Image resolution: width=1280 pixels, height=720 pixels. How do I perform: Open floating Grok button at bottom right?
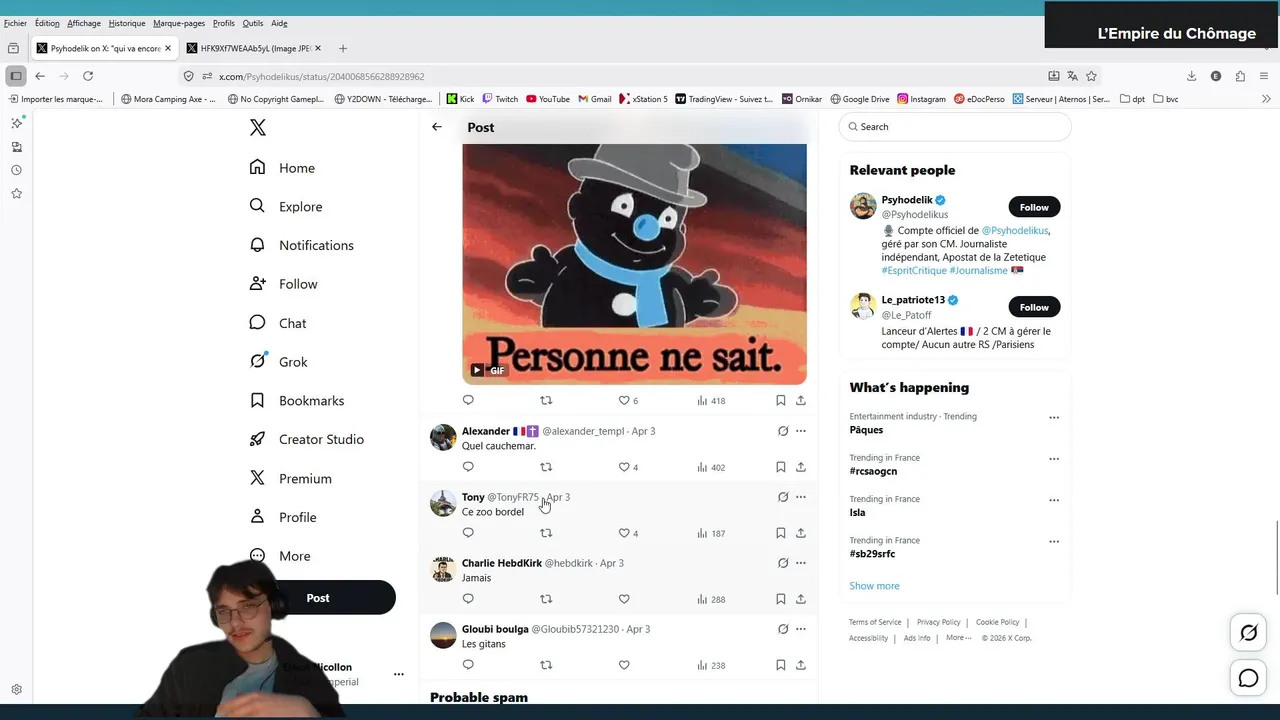[1249, 632]
